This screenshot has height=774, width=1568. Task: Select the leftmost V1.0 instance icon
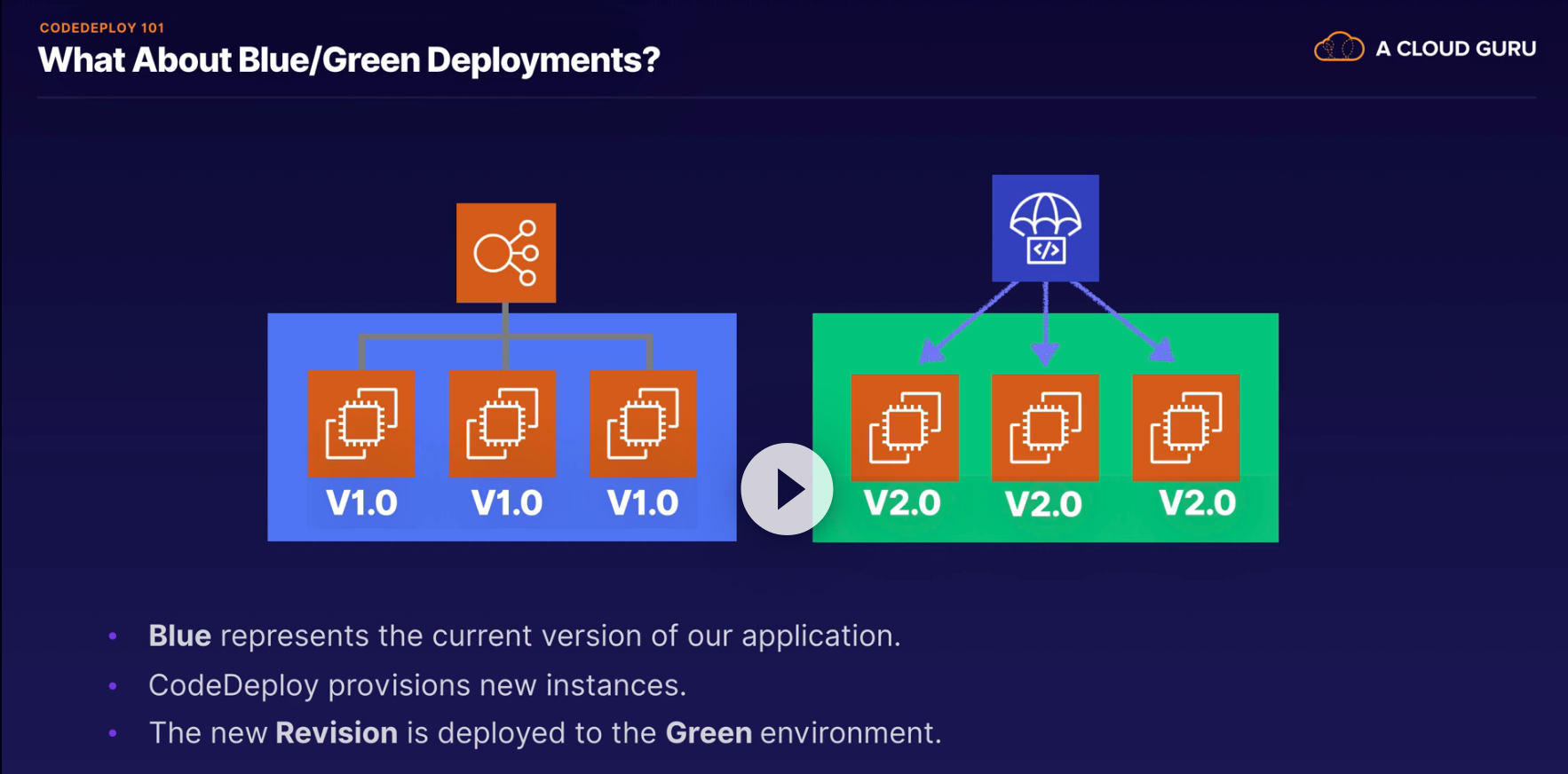[361, 423]
